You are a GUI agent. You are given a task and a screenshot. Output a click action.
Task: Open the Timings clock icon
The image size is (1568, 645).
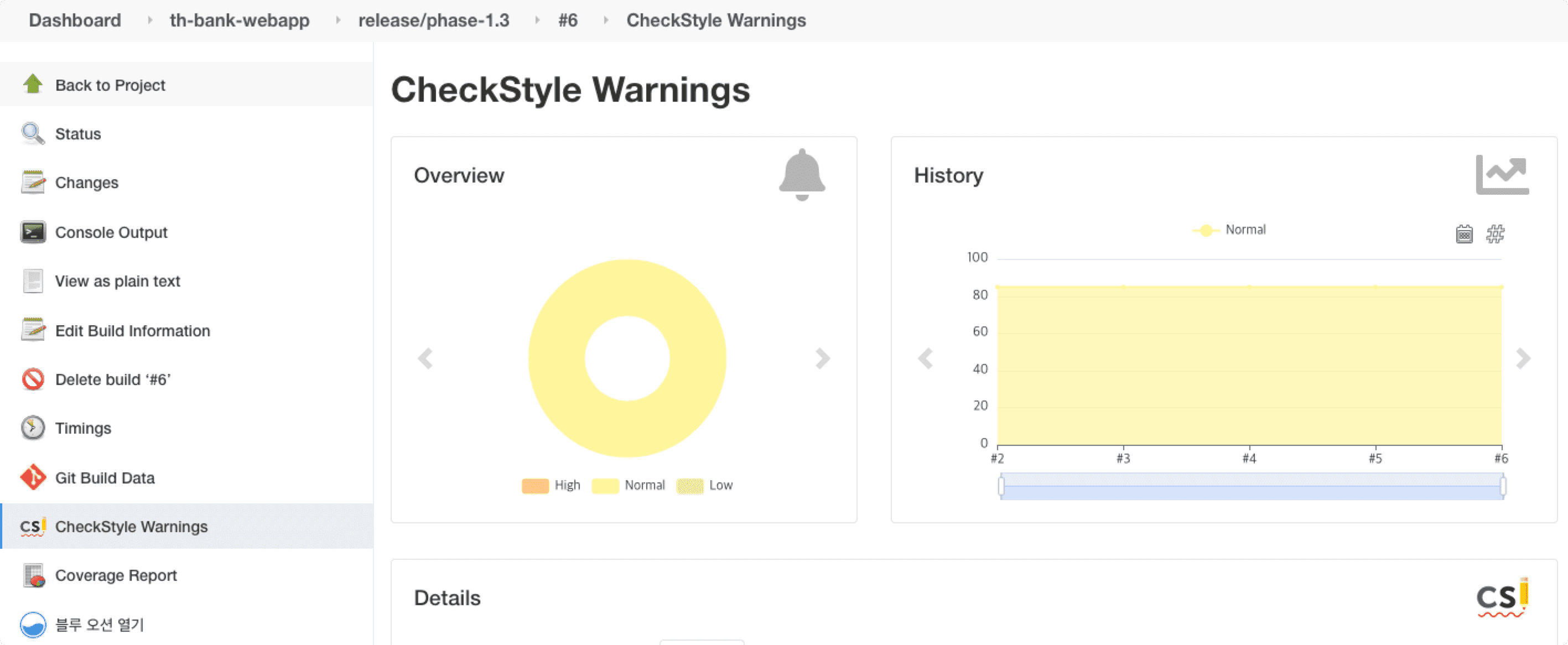point(33,428)
